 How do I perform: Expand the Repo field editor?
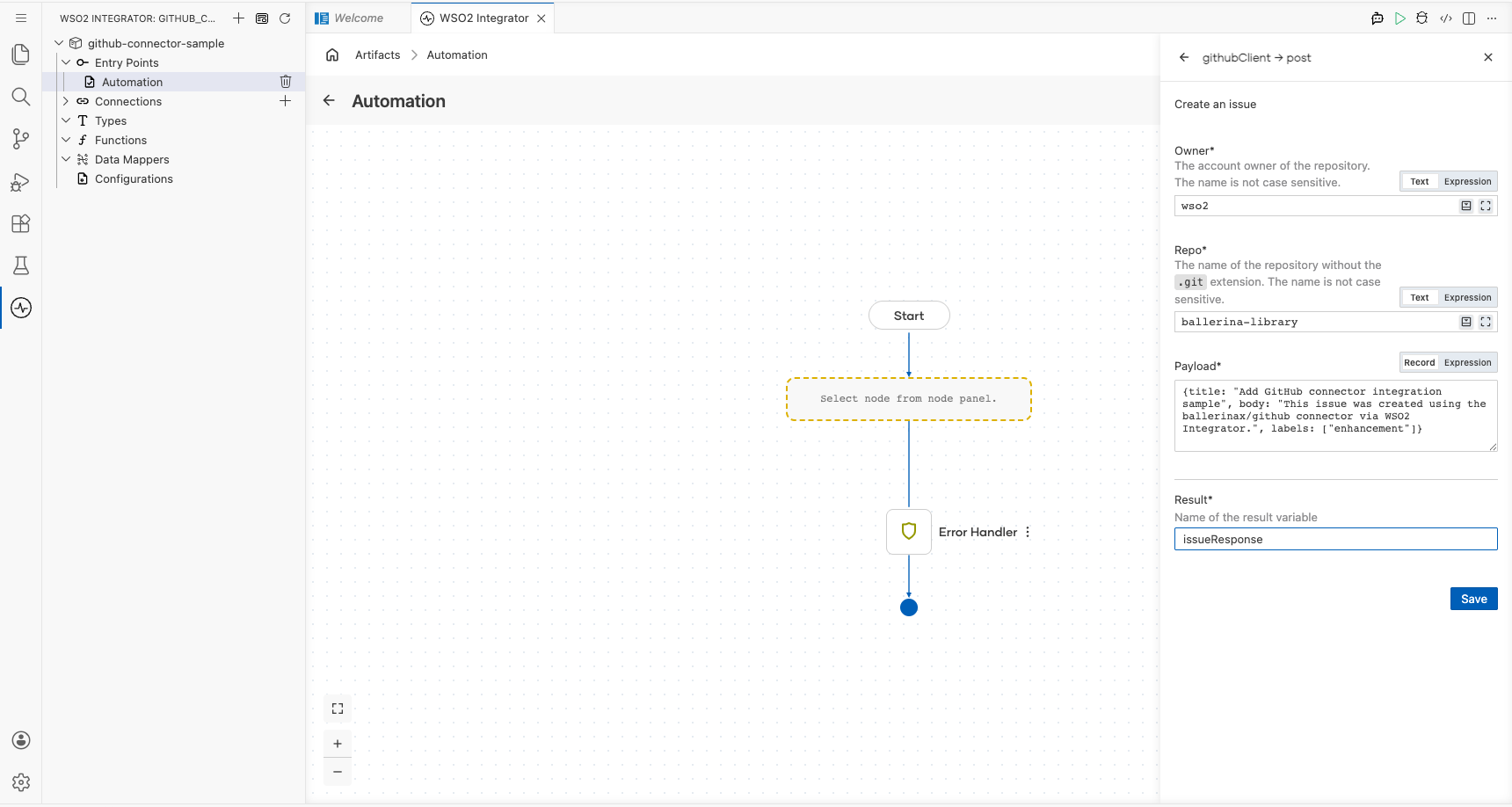[1486, 322]
